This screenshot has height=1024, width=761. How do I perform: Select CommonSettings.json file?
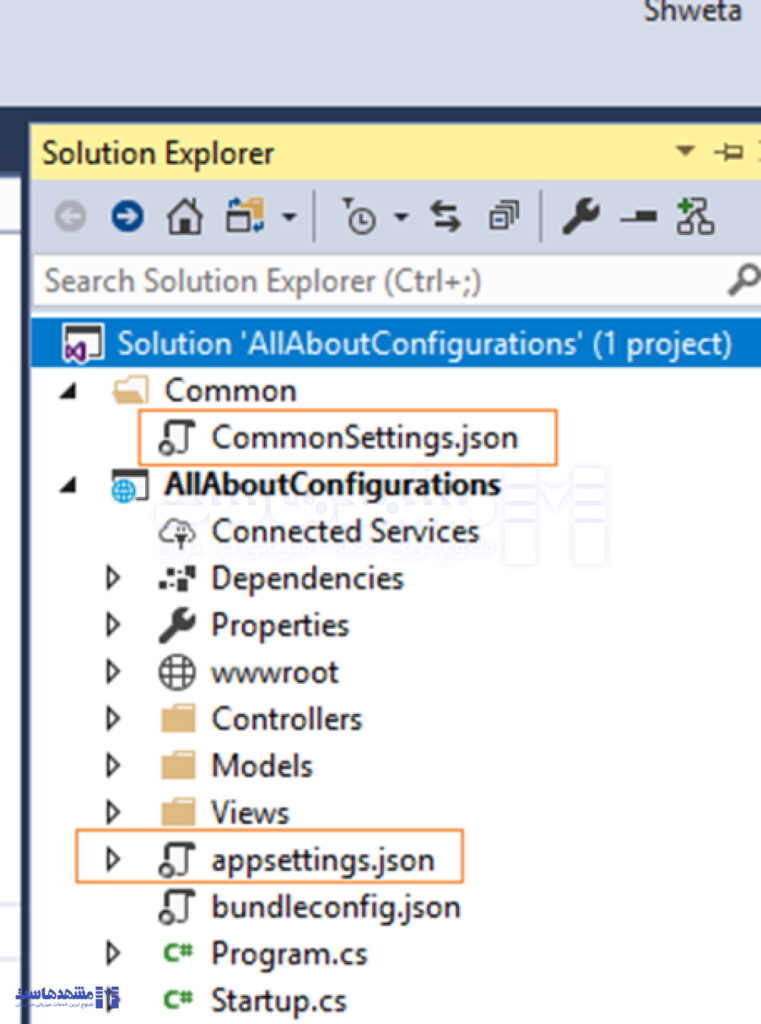364,437
